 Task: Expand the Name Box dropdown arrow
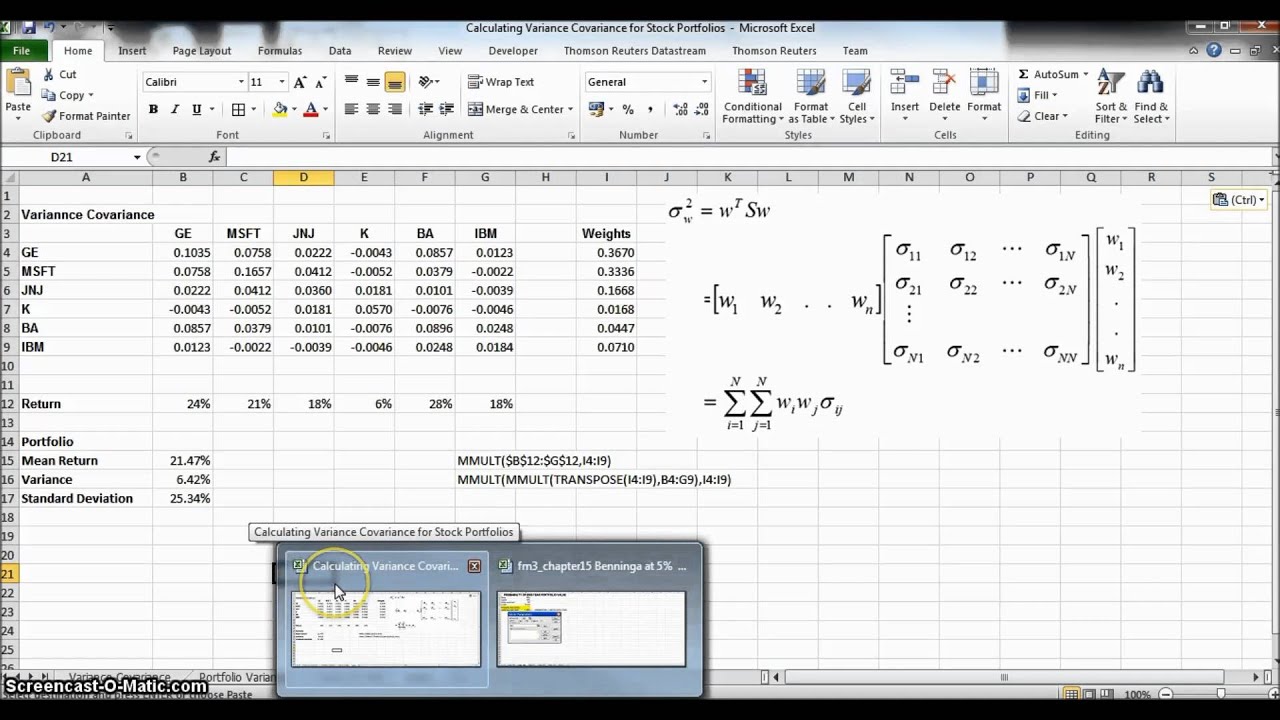tap(137, 157)
